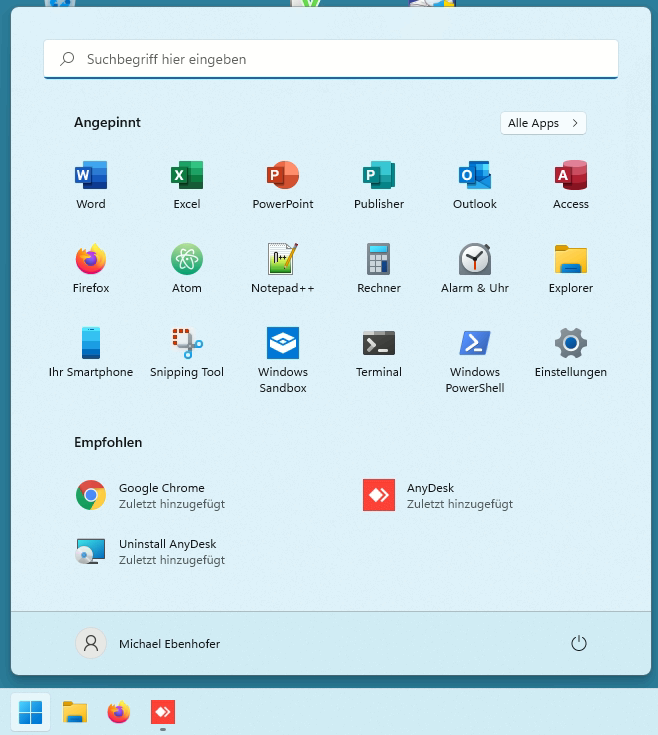Launch Access from pinned apps
The width and height of the screenshot is (658, 735).
[x=571, y=185]
